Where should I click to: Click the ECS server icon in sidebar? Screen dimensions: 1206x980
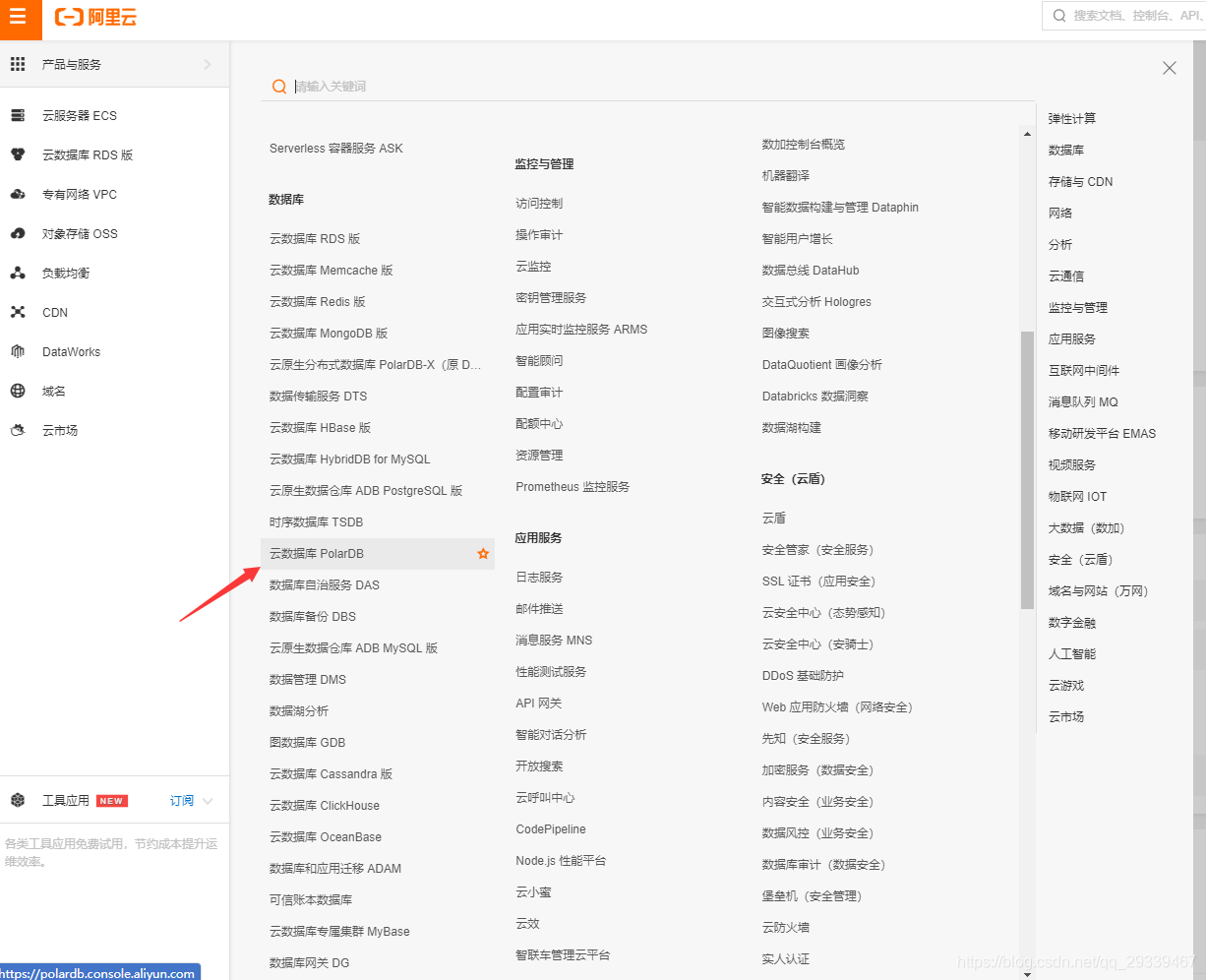coord(18,115)
